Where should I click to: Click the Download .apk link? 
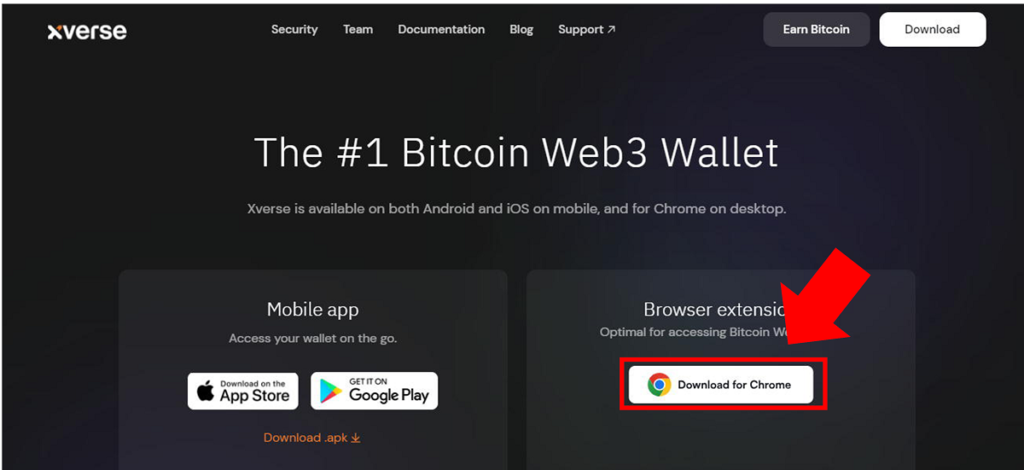pos(312,437)
